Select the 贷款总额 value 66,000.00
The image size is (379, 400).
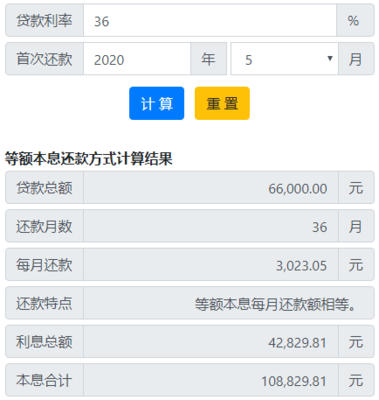[x=298, y=189]
